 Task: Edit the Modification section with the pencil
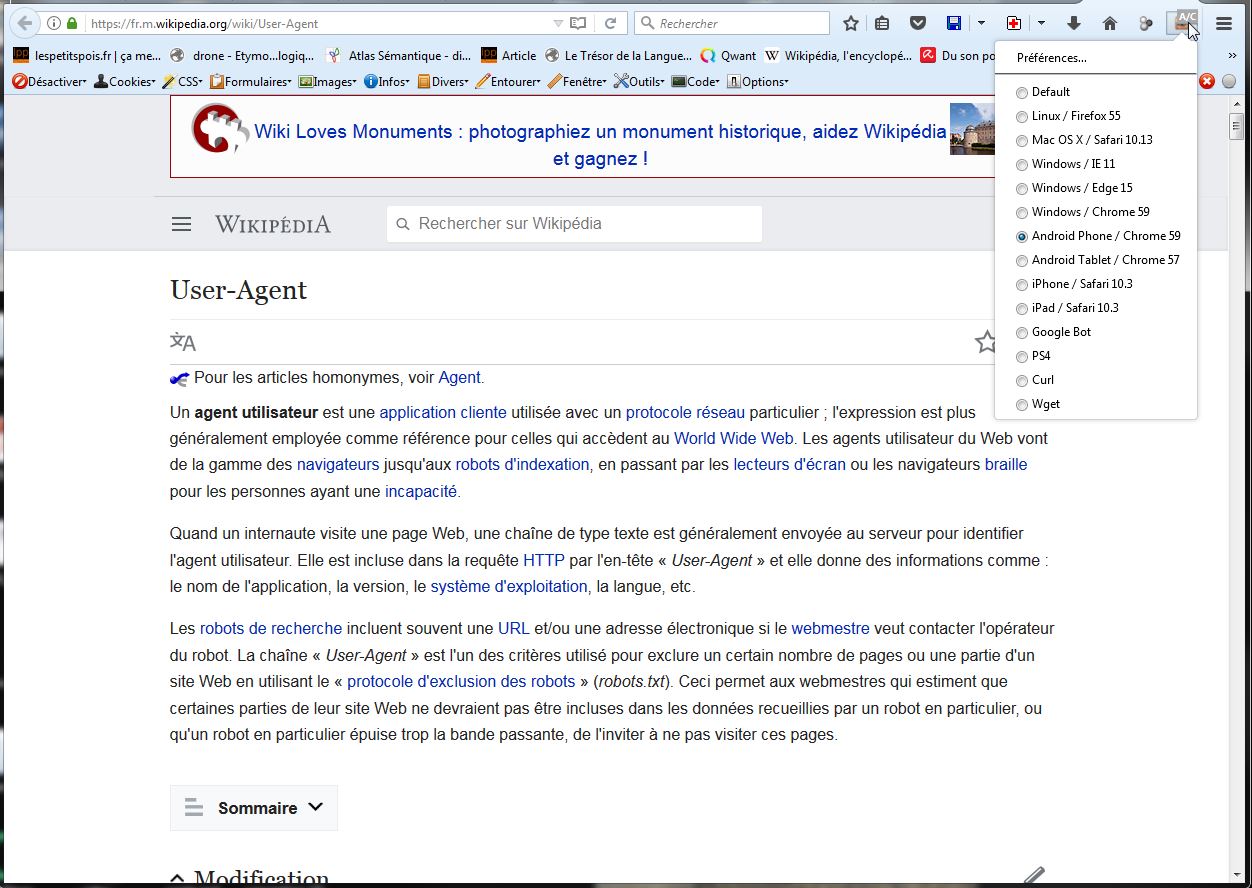click(1034, 877)
